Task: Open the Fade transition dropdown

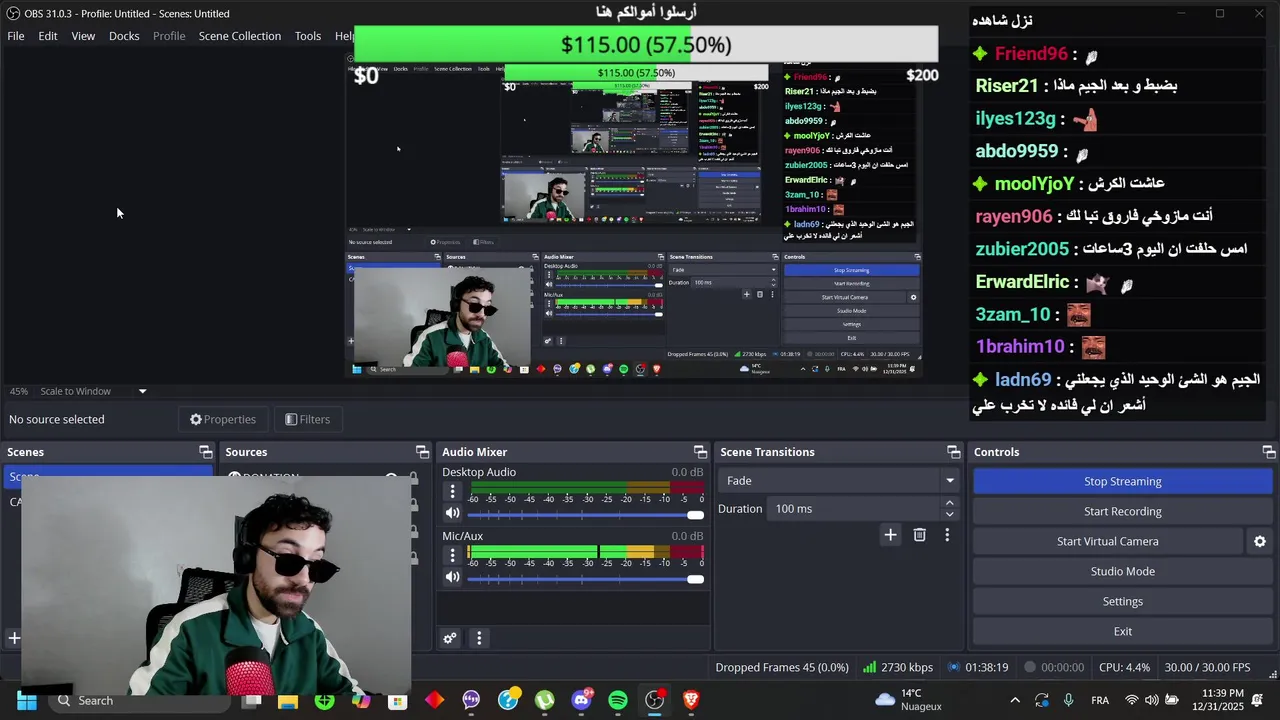Action: click(x=839, y=481)
